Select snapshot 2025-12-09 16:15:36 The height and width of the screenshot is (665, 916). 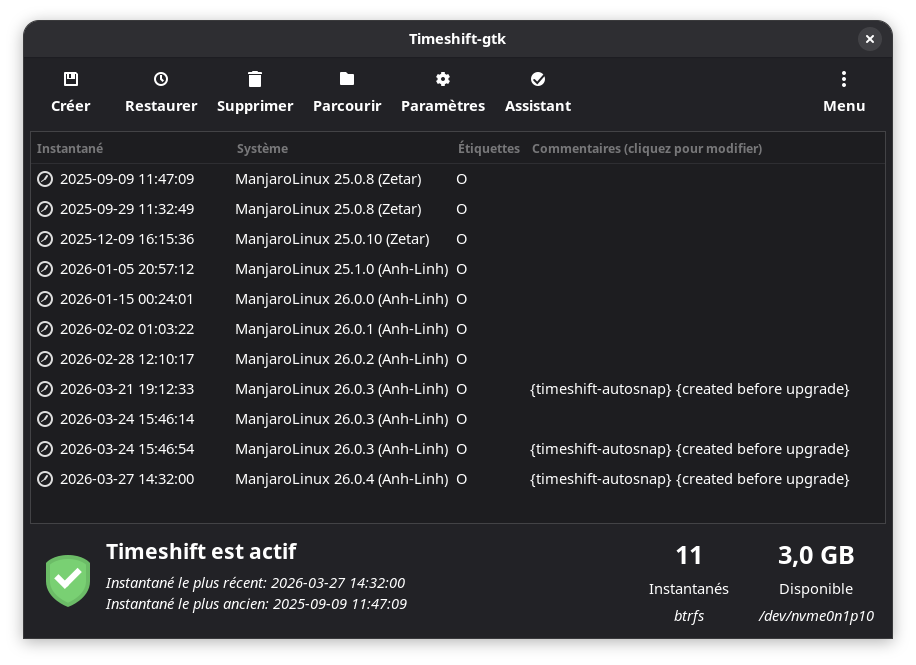pos(127,239)
